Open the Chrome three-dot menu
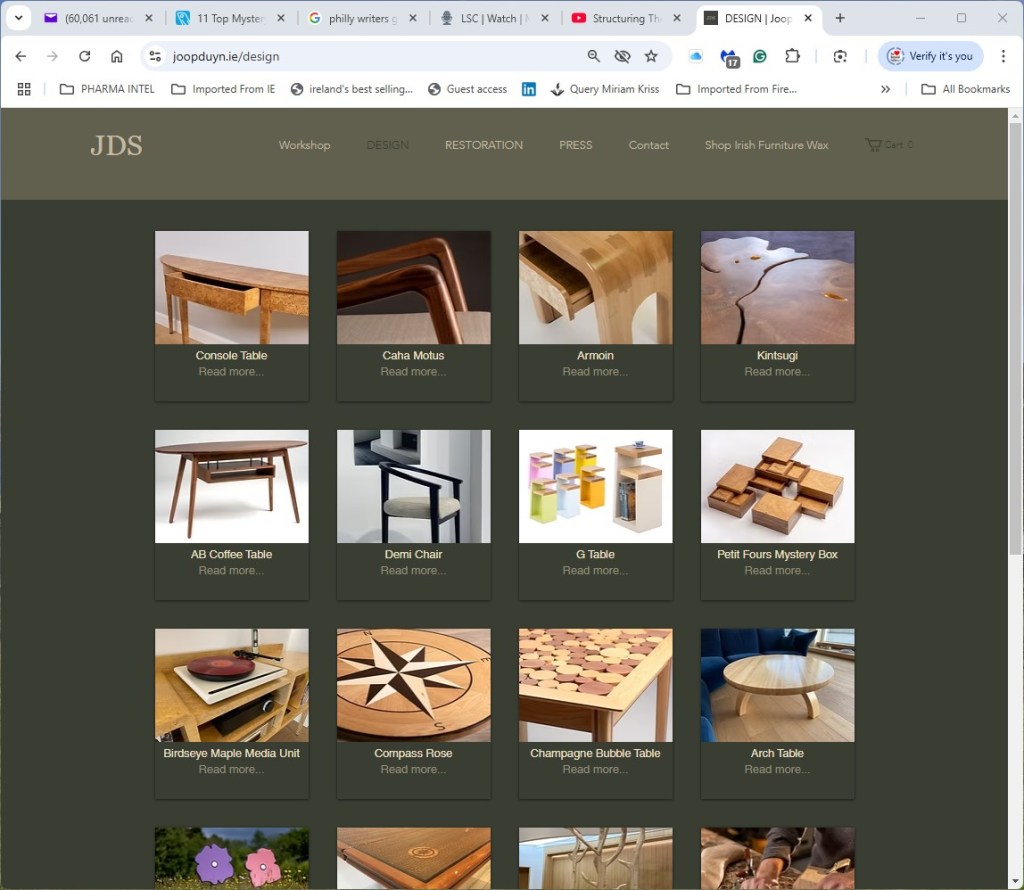 click(1003, 57)
